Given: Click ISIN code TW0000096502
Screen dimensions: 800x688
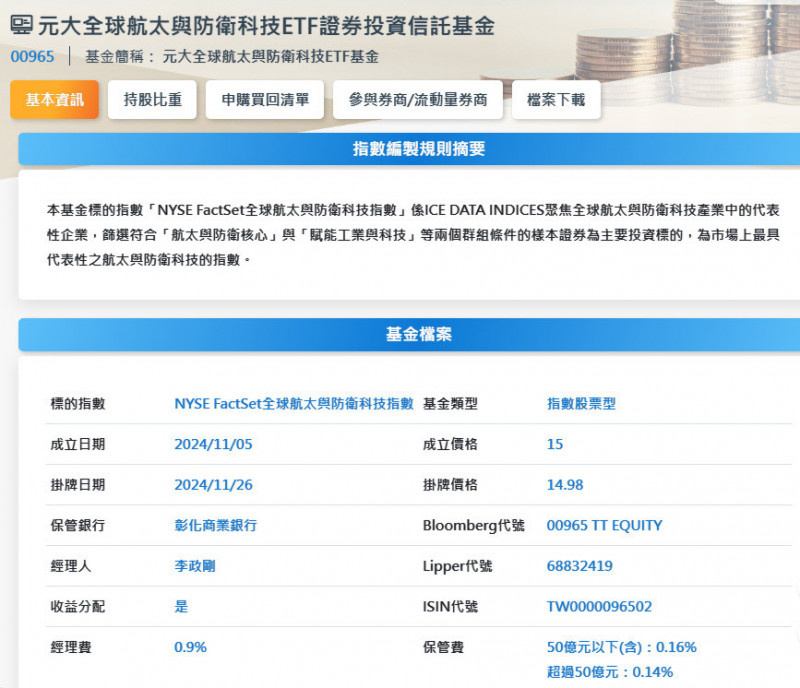Looking at the screenshot, I should [599, 606].
